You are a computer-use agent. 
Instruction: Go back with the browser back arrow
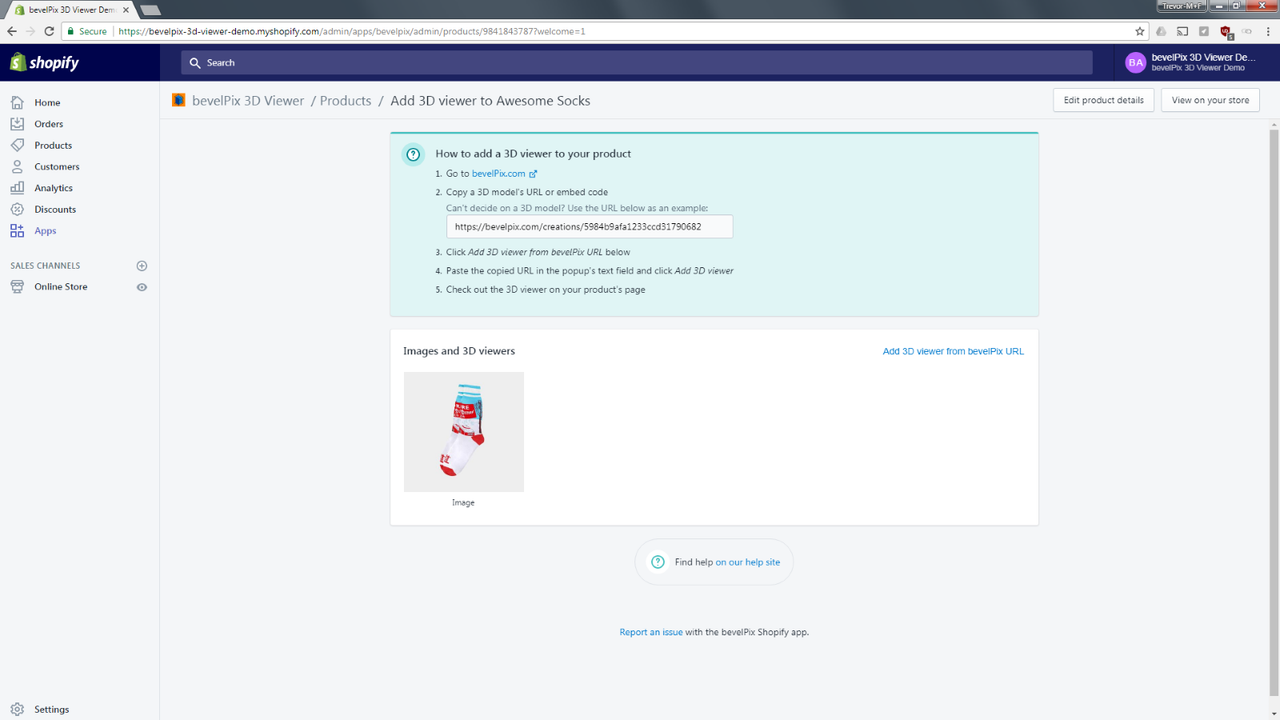click(x=12, y=31)
